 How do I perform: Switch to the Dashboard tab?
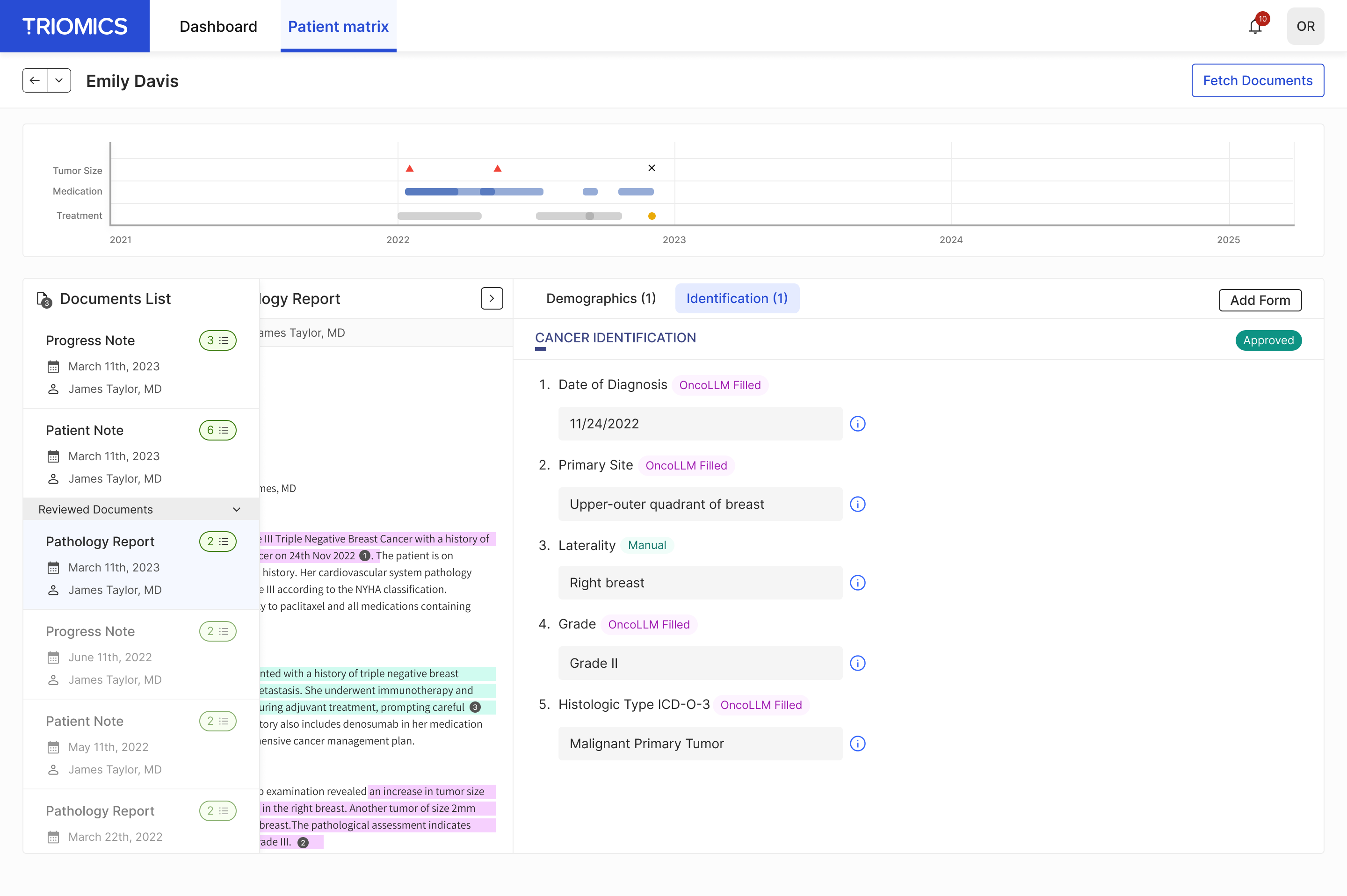click(x=218, y=26)
